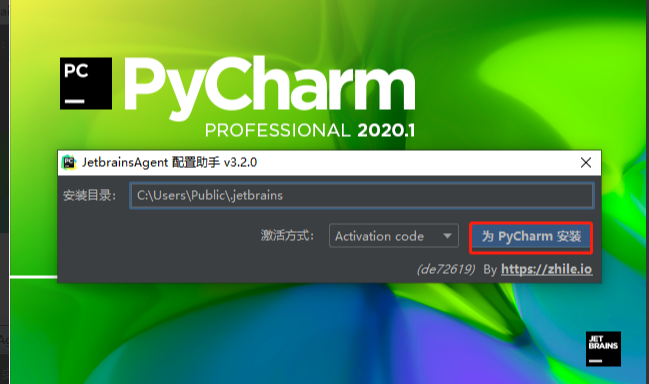Click the PyCharm icon in dialog title bar

pyautogui.click(x=69, y=162)
